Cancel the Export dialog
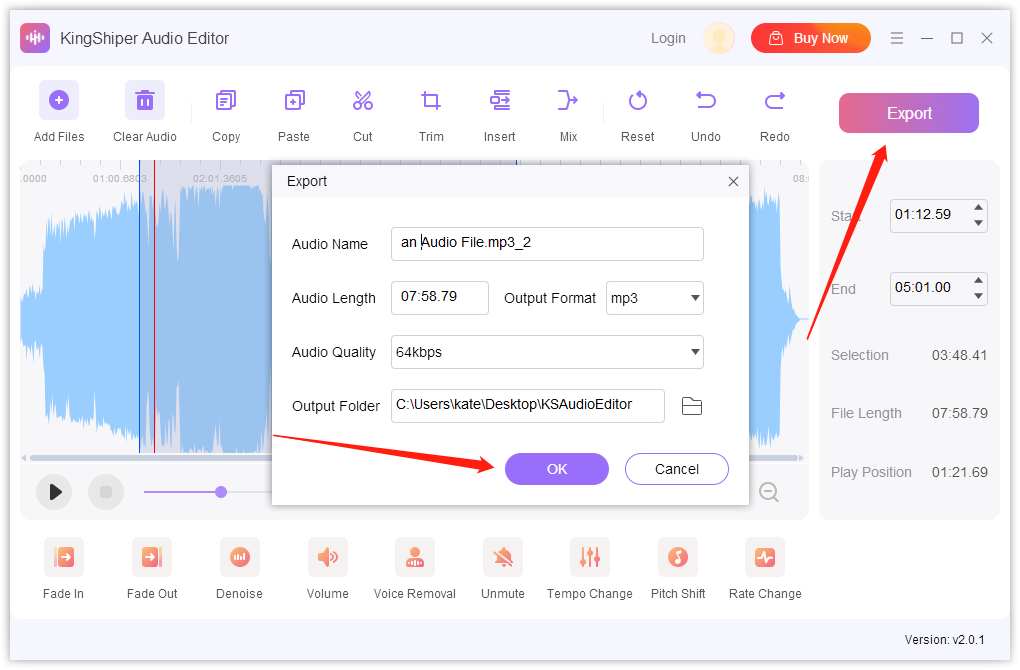1020x670 pixels. (676, 468)
